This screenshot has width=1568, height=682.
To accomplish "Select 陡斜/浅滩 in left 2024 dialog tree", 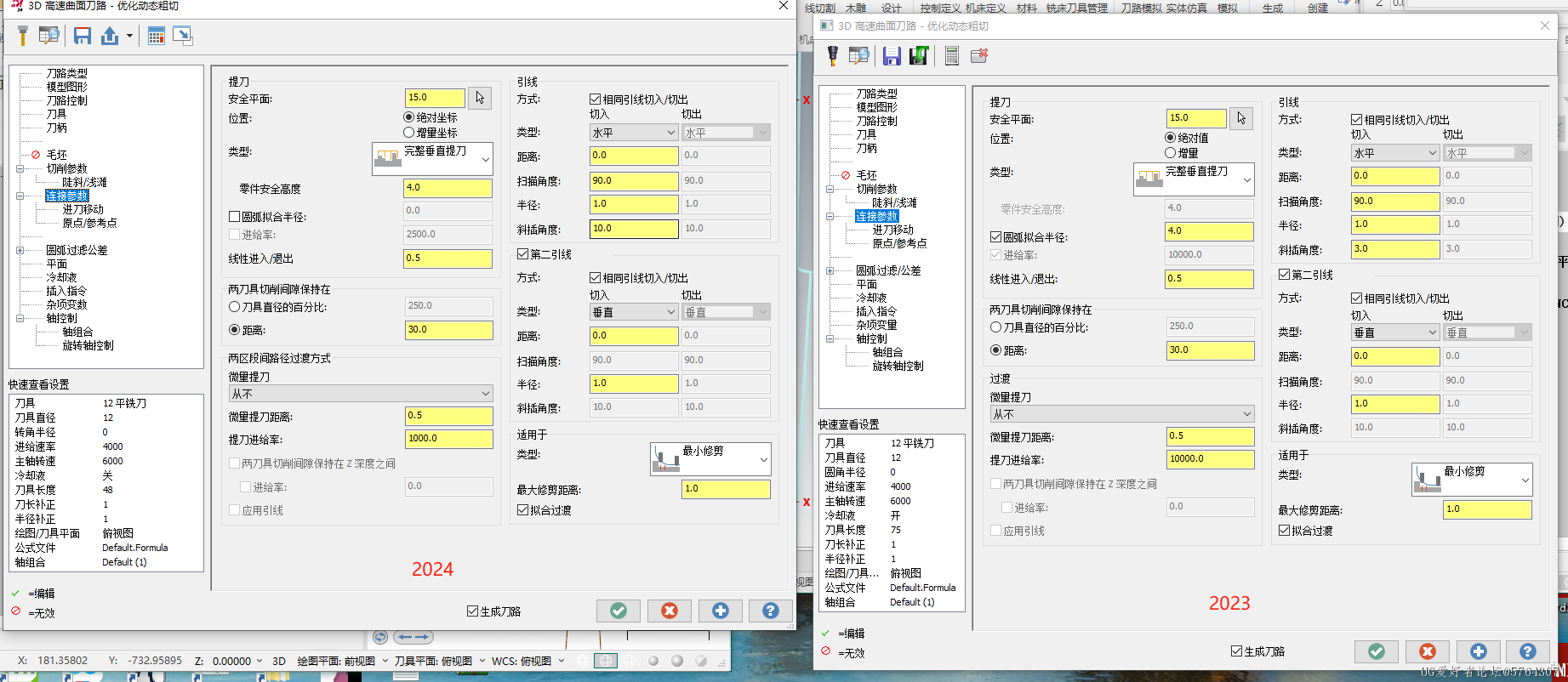I will click(x=84, y=182).
